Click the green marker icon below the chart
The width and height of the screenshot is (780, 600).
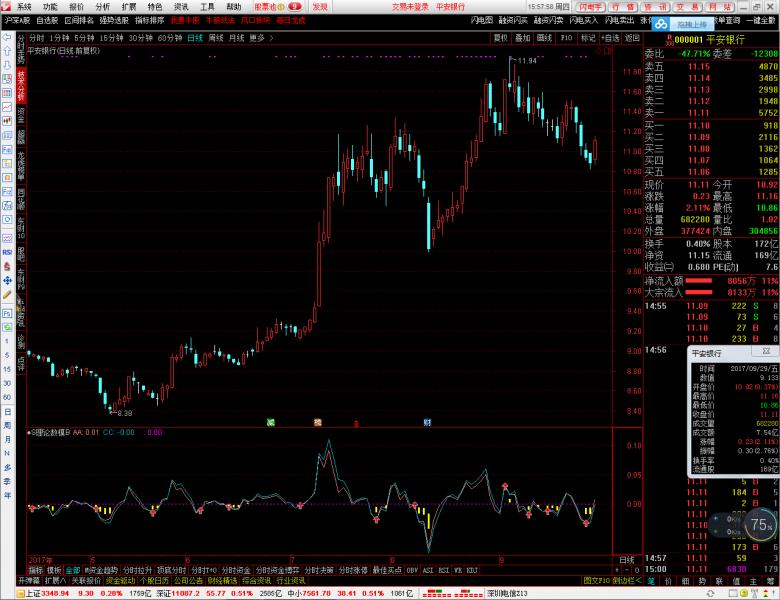(x=271, y=422)
